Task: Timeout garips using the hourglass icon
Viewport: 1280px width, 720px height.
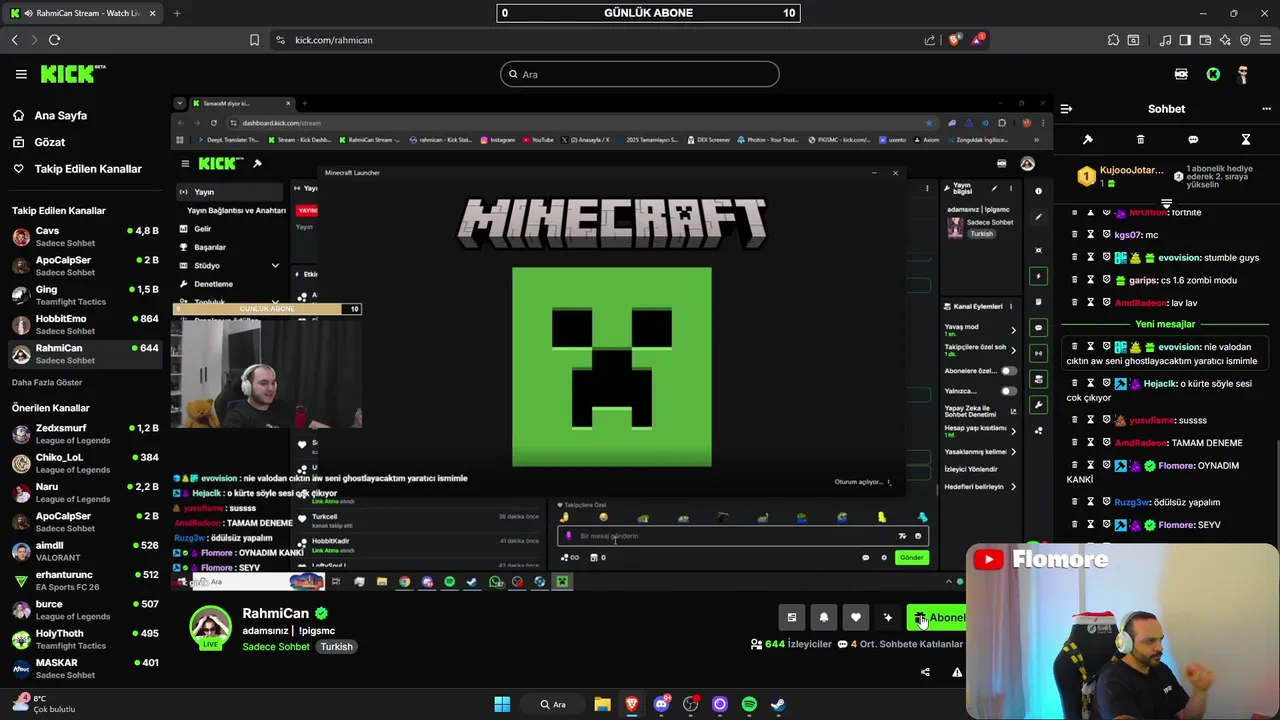Action: 1091,280
